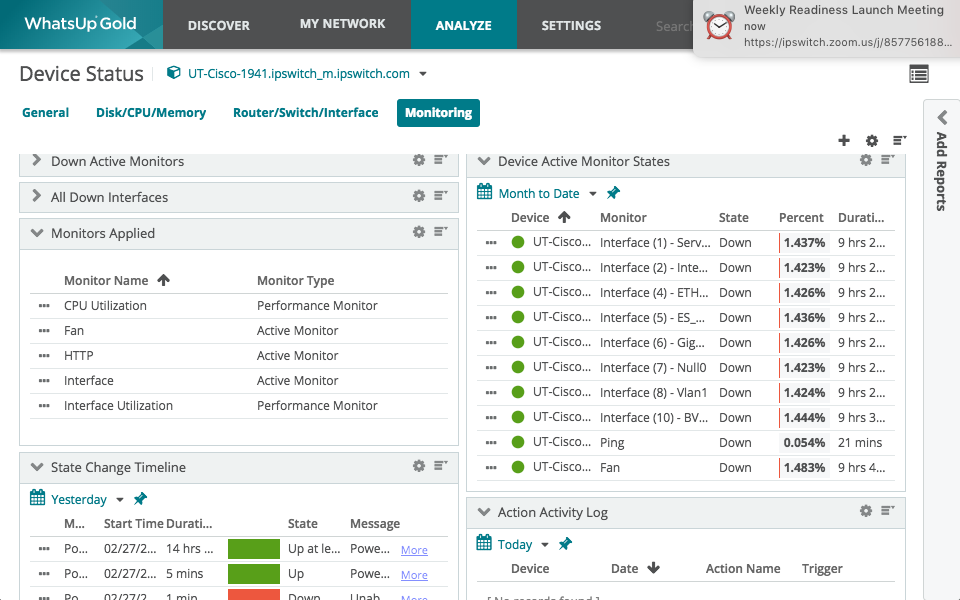Viewport: 960px width, 600px height.
Task: Open the list view icon at top right
Action: coord(919,74)
